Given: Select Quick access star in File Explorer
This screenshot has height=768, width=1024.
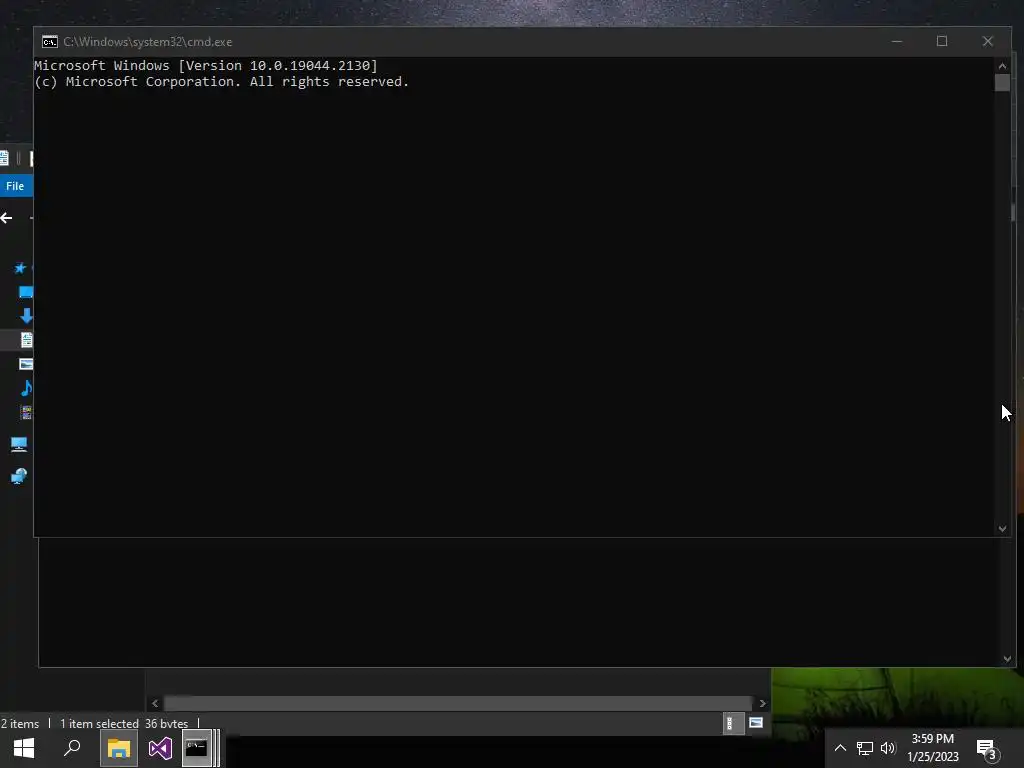Looking at the screenshot, I should pos(20,268).
